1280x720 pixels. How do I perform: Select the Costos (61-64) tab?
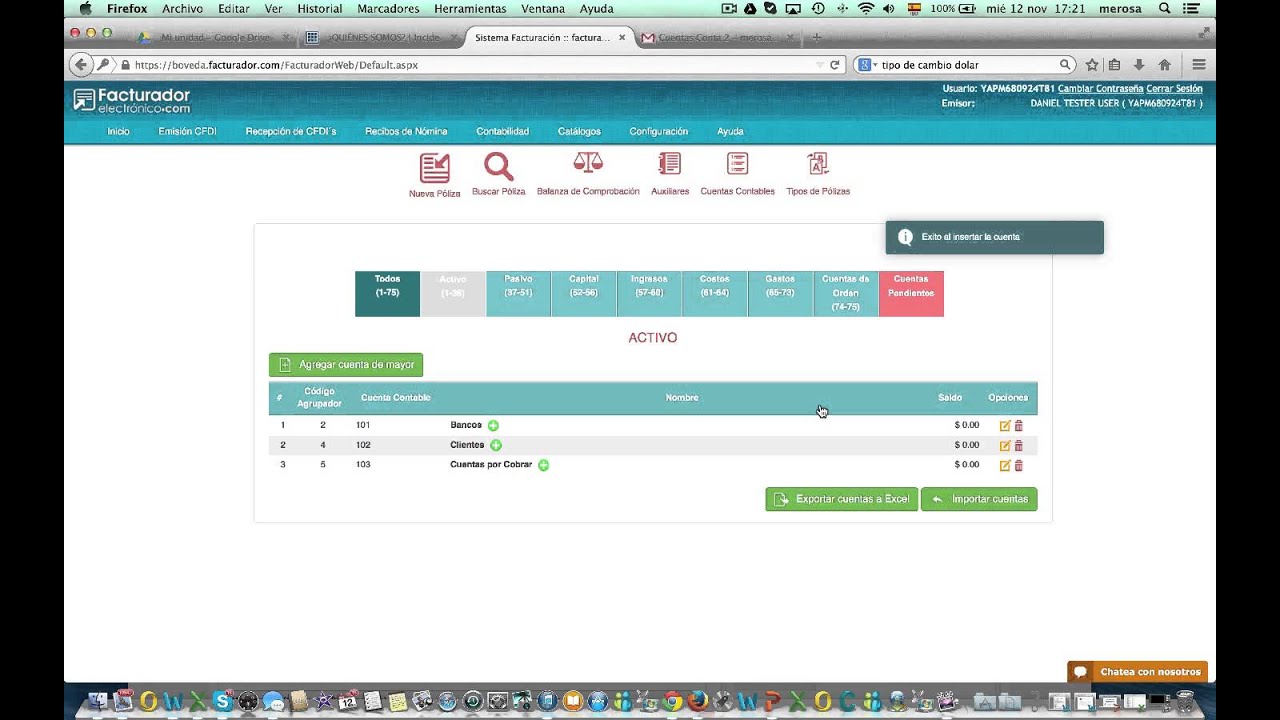(x=715, y=294)
